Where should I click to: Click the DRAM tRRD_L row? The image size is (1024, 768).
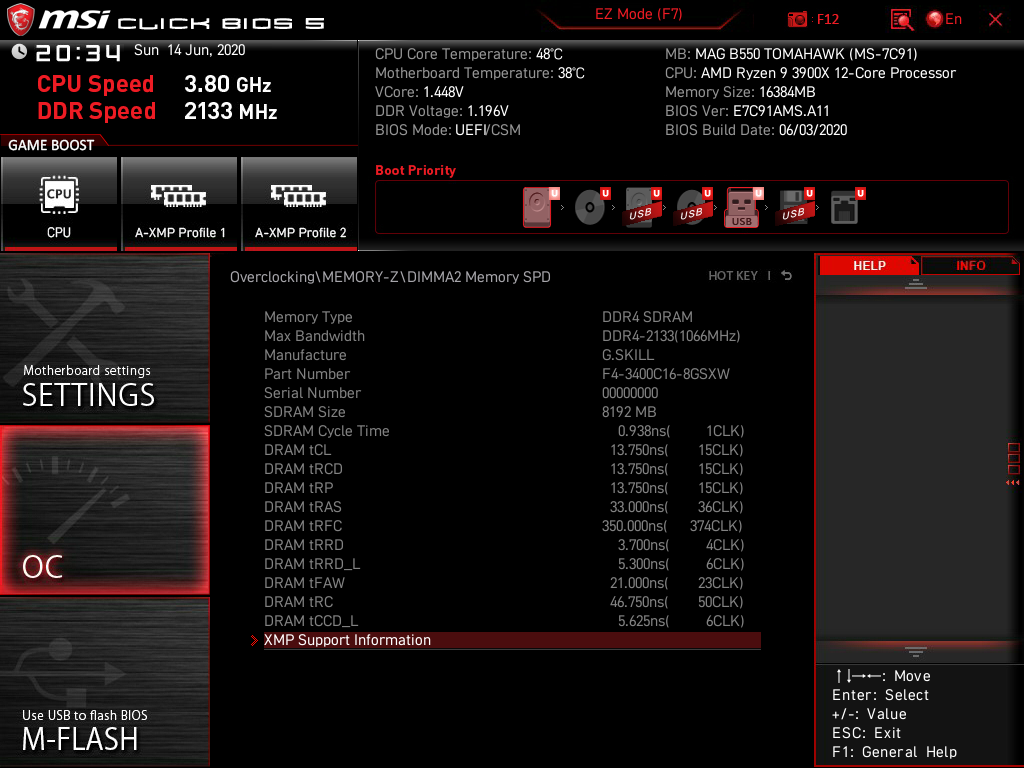pyautogui.click(x=512, y=563)
